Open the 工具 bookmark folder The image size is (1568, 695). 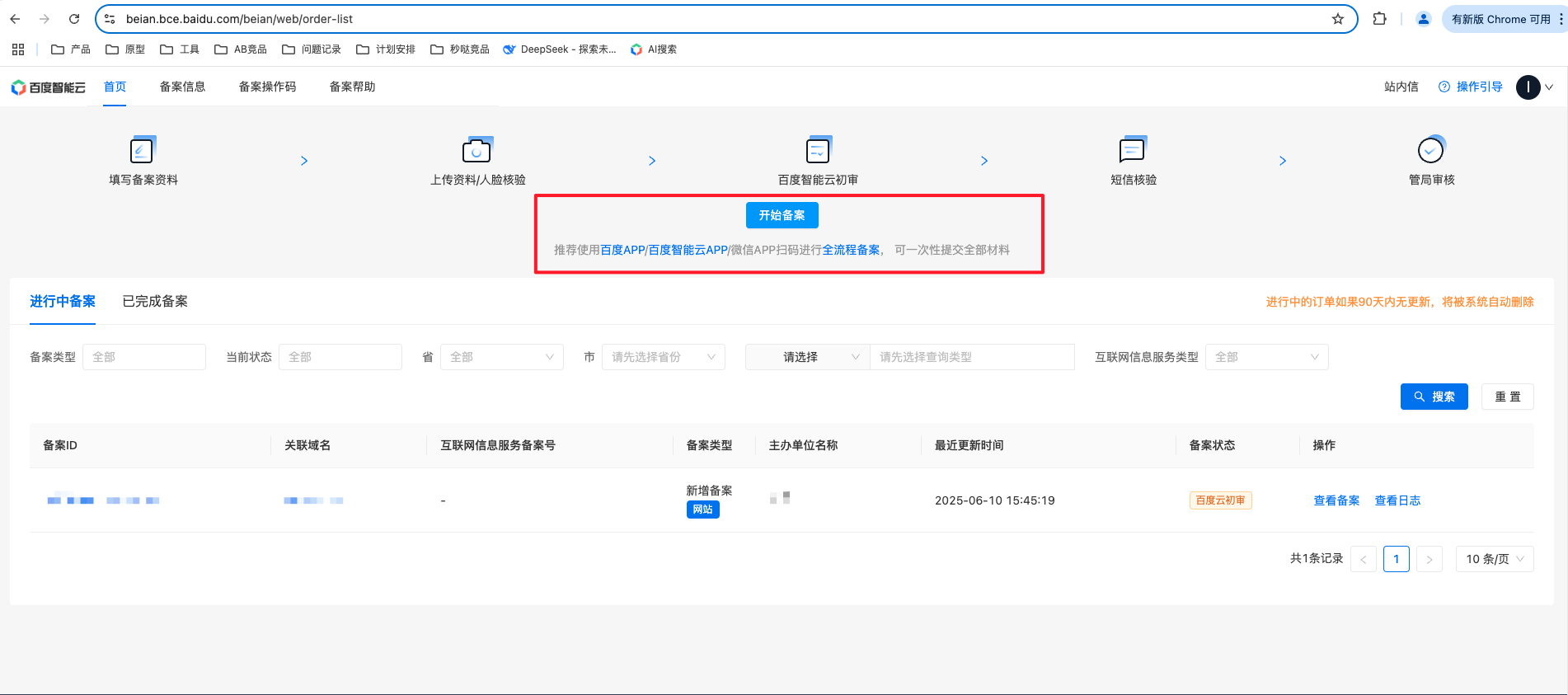click(180, 49)
